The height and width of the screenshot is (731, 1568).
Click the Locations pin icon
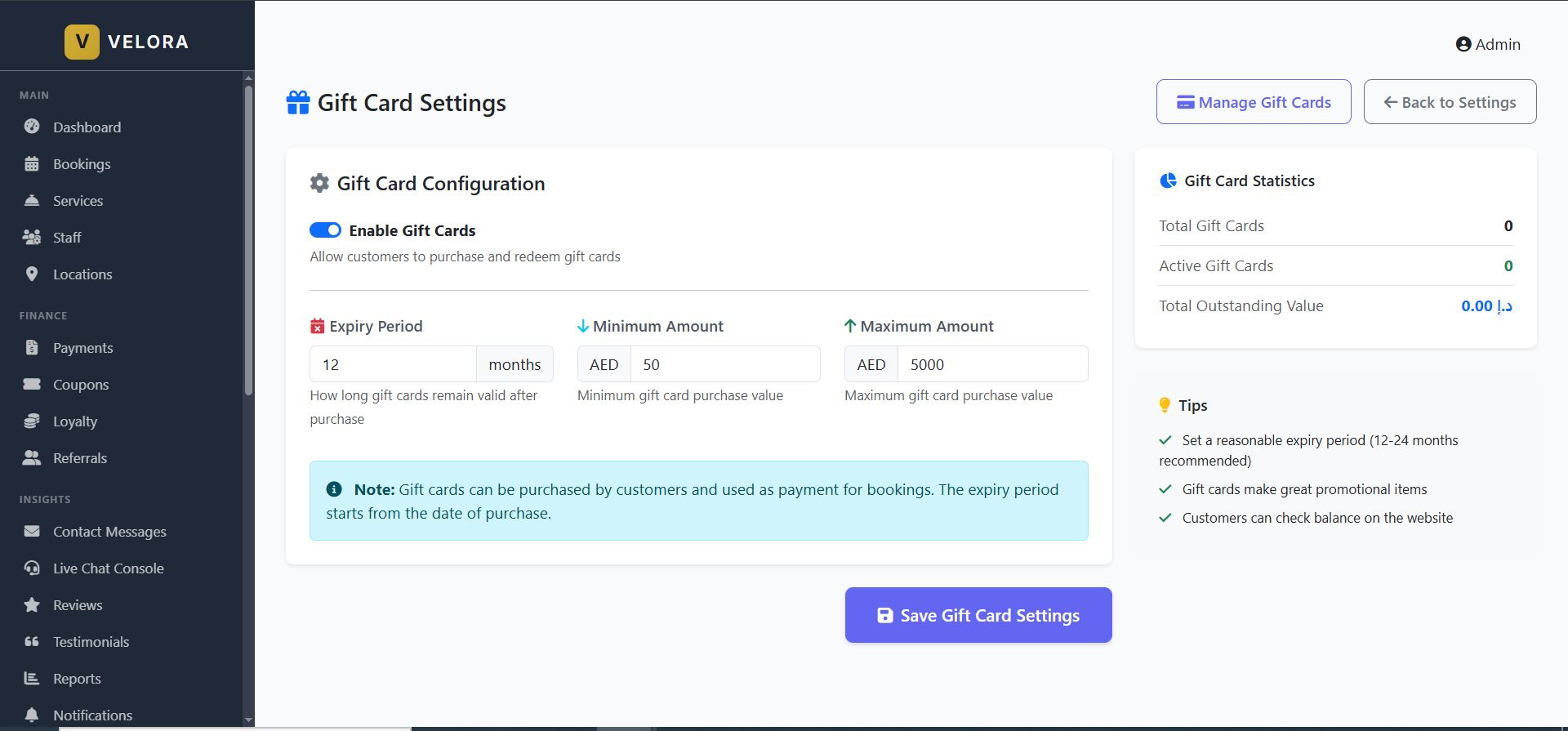pos(32,274)
